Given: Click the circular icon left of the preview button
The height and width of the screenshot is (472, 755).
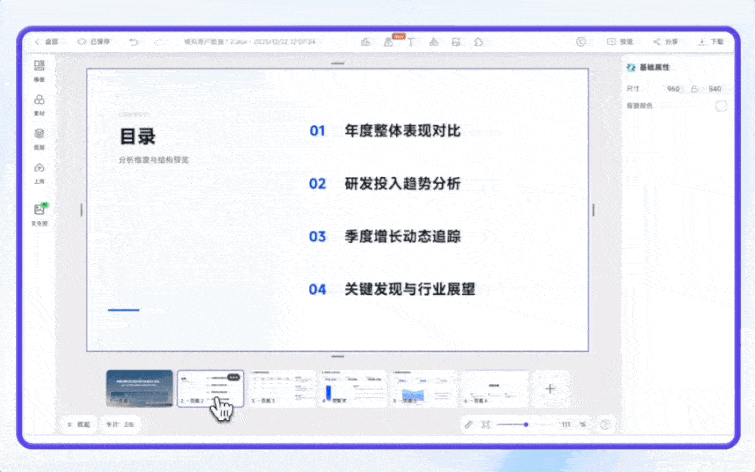Looking at the screenshot, I should (x=581, y=42).
